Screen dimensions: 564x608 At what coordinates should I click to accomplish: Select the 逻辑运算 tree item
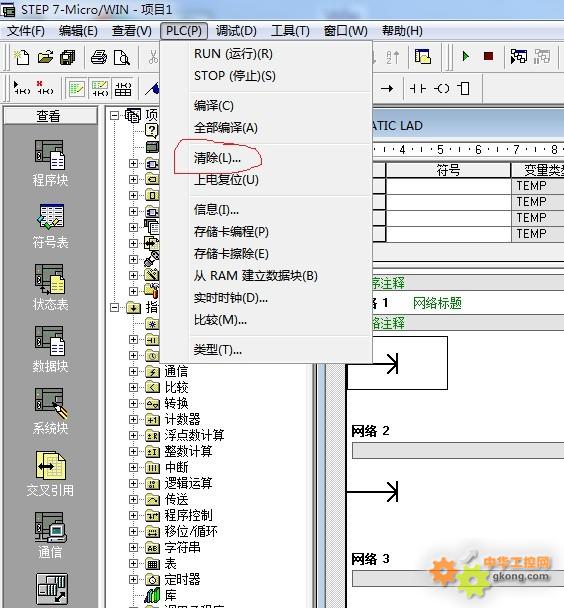pyautogui.click(x=188, y=483)
